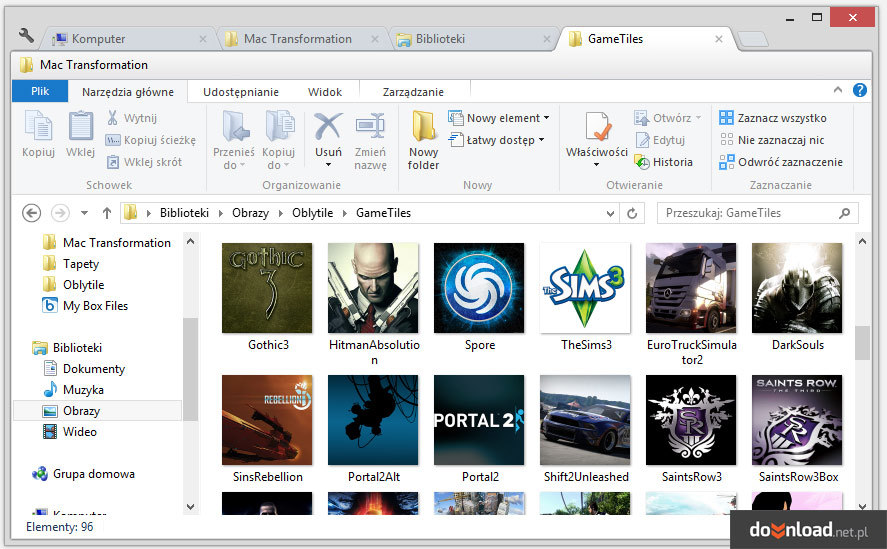Click Obrazy in the address breadcrumb

coord(251,213)
